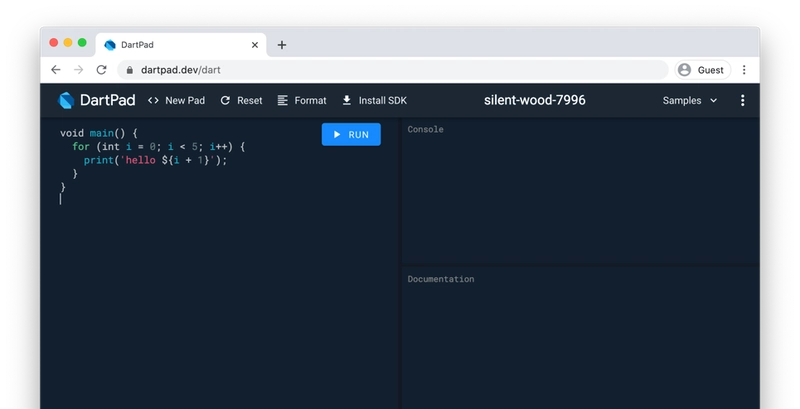Click the Install SDK download icon

(346, 100)
